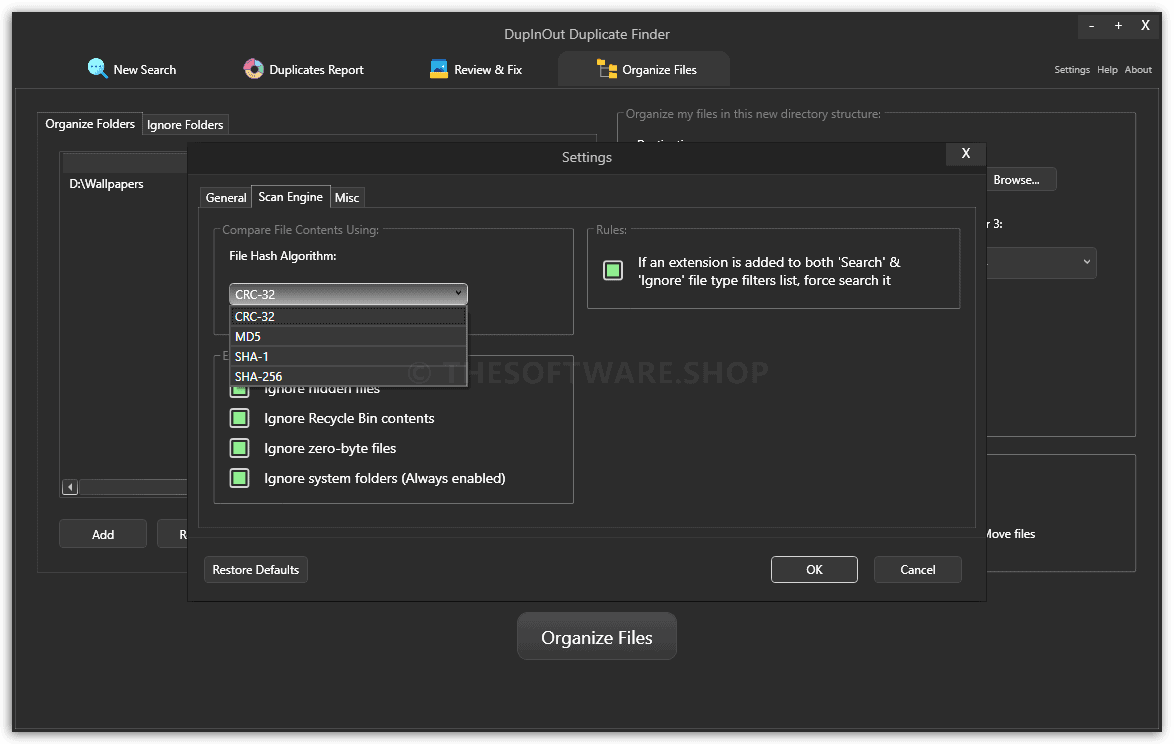Pick SHA-256 hash algorithm option
Image resolution: width=1174 pixels, height=744 pixels.
tap(348, 376)
